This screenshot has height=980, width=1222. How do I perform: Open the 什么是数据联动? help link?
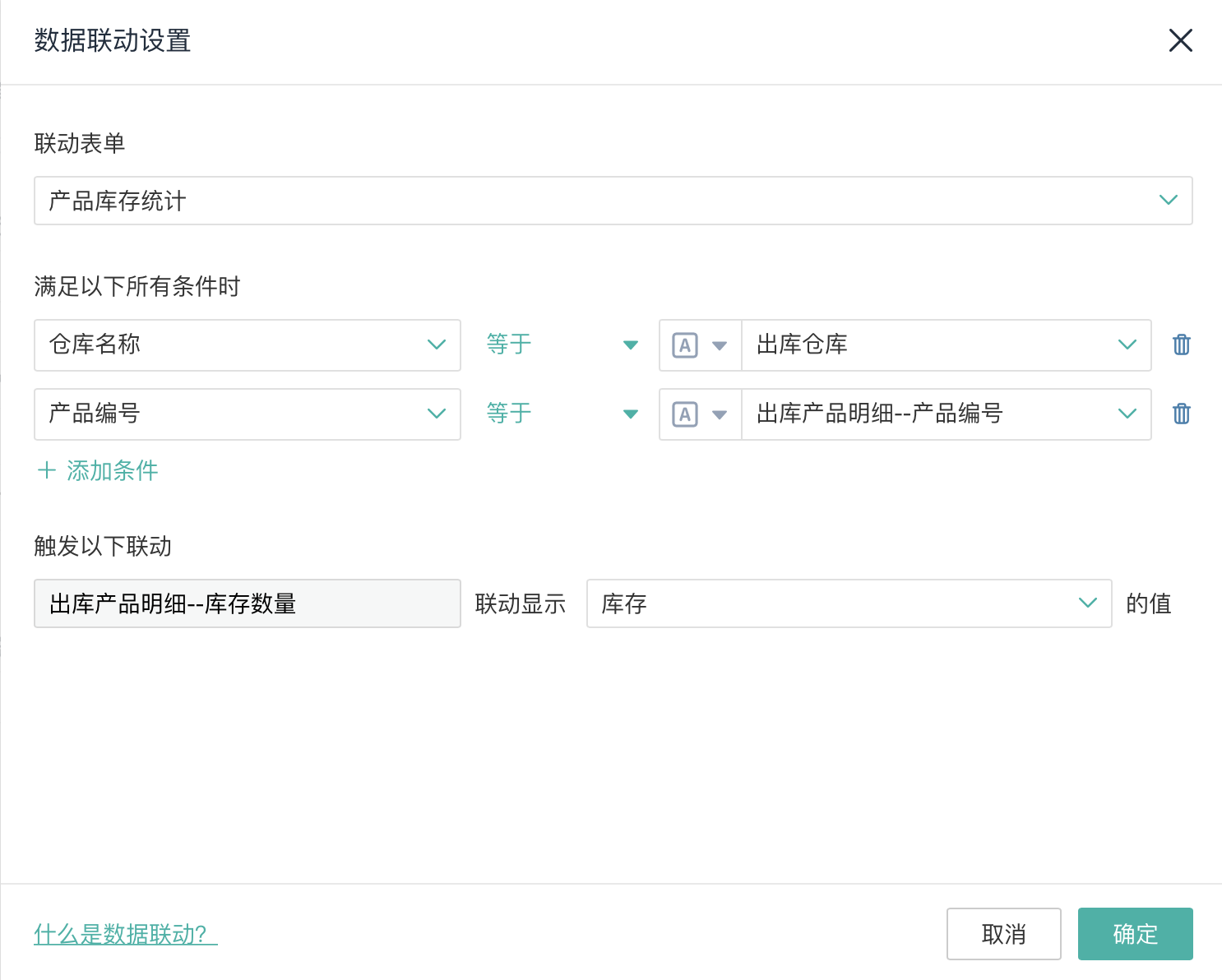click(x=125, y=934)
